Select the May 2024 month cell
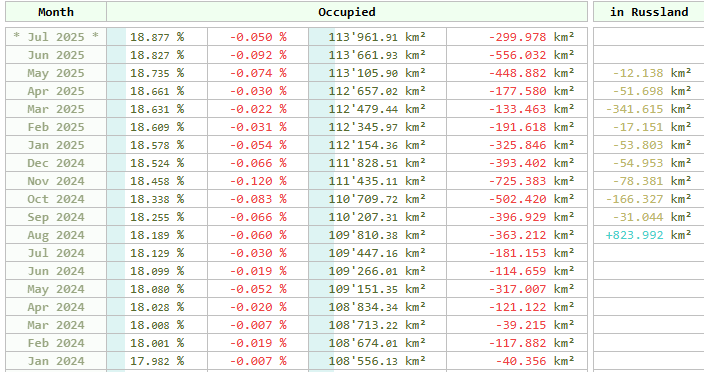 point(56,289)
